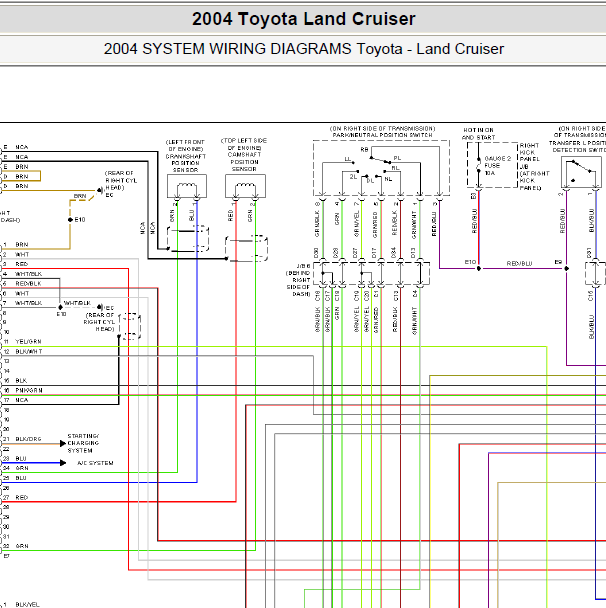Select the 'WHT' wire label at pin 2
This screenshot has height=608, width=606.
22,254
